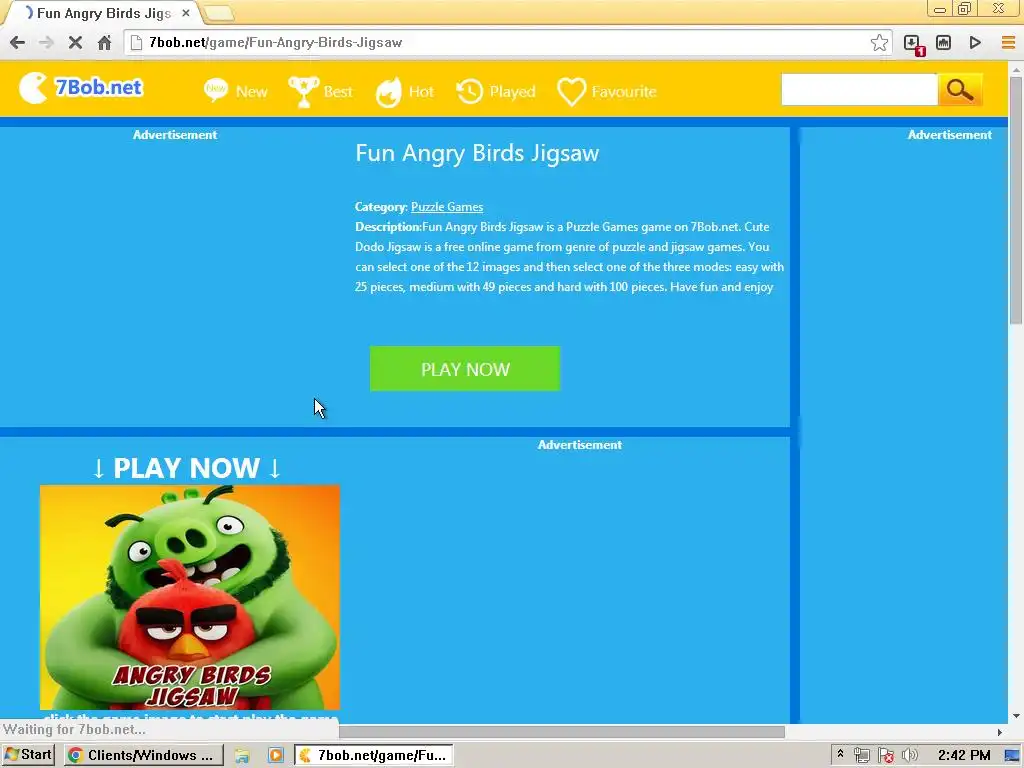Click the scroll down arrow
1024x768 pixels.
(x=1016, y=716)
